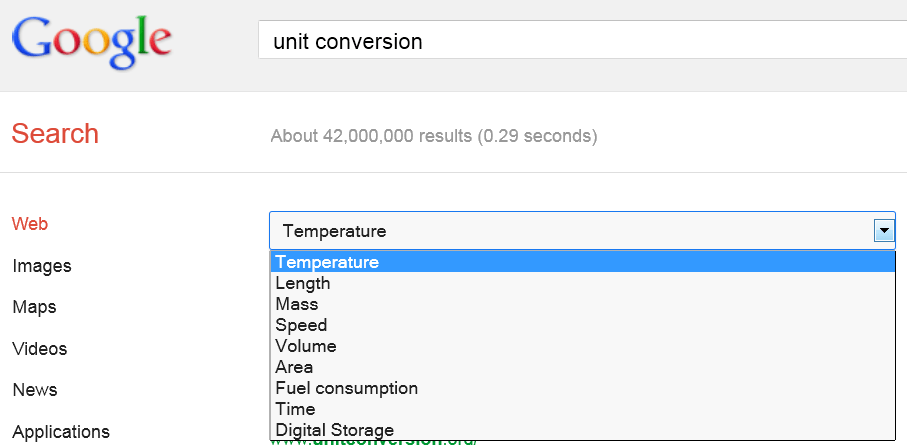The height and width of the screenshot is (445, 907).
Task: Choose the Time option
Action: [x=295, y=409]
